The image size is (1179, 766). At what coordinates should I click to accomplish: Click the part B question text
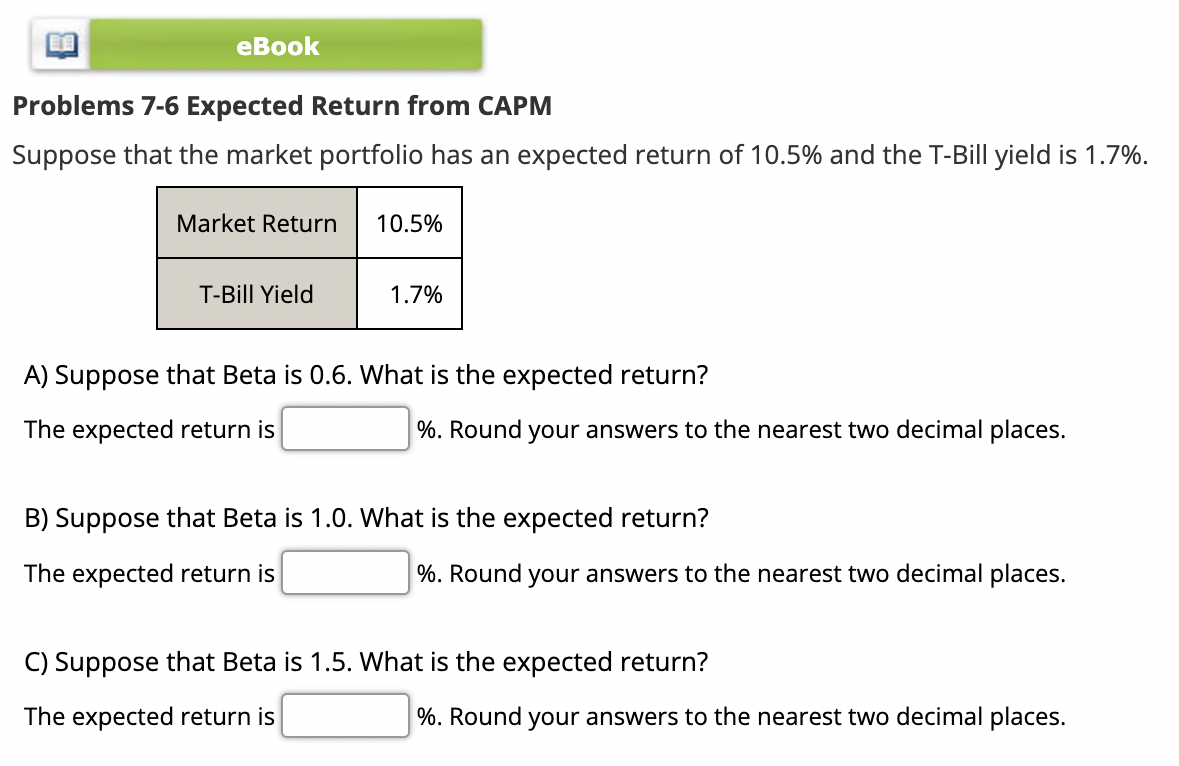pyautogui.click(x=366, y=518)
